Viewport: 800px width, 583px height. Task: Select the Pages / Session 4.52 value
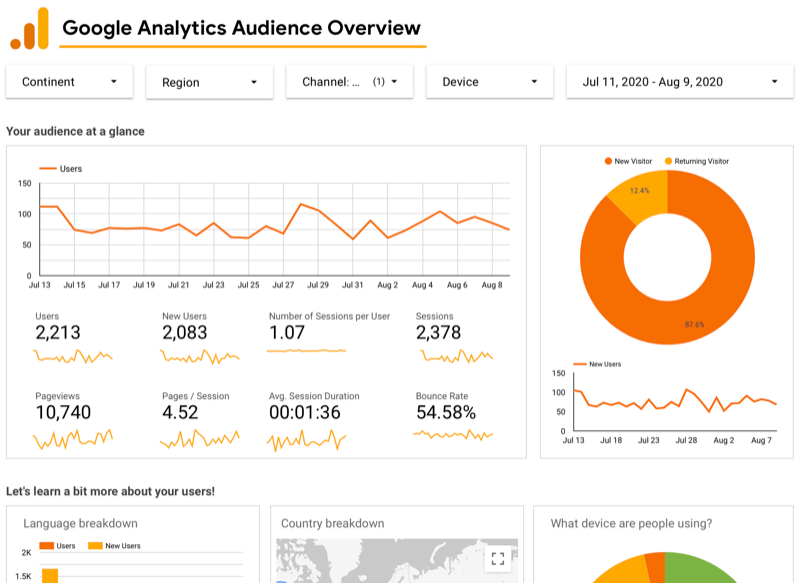tap(180, 412)
